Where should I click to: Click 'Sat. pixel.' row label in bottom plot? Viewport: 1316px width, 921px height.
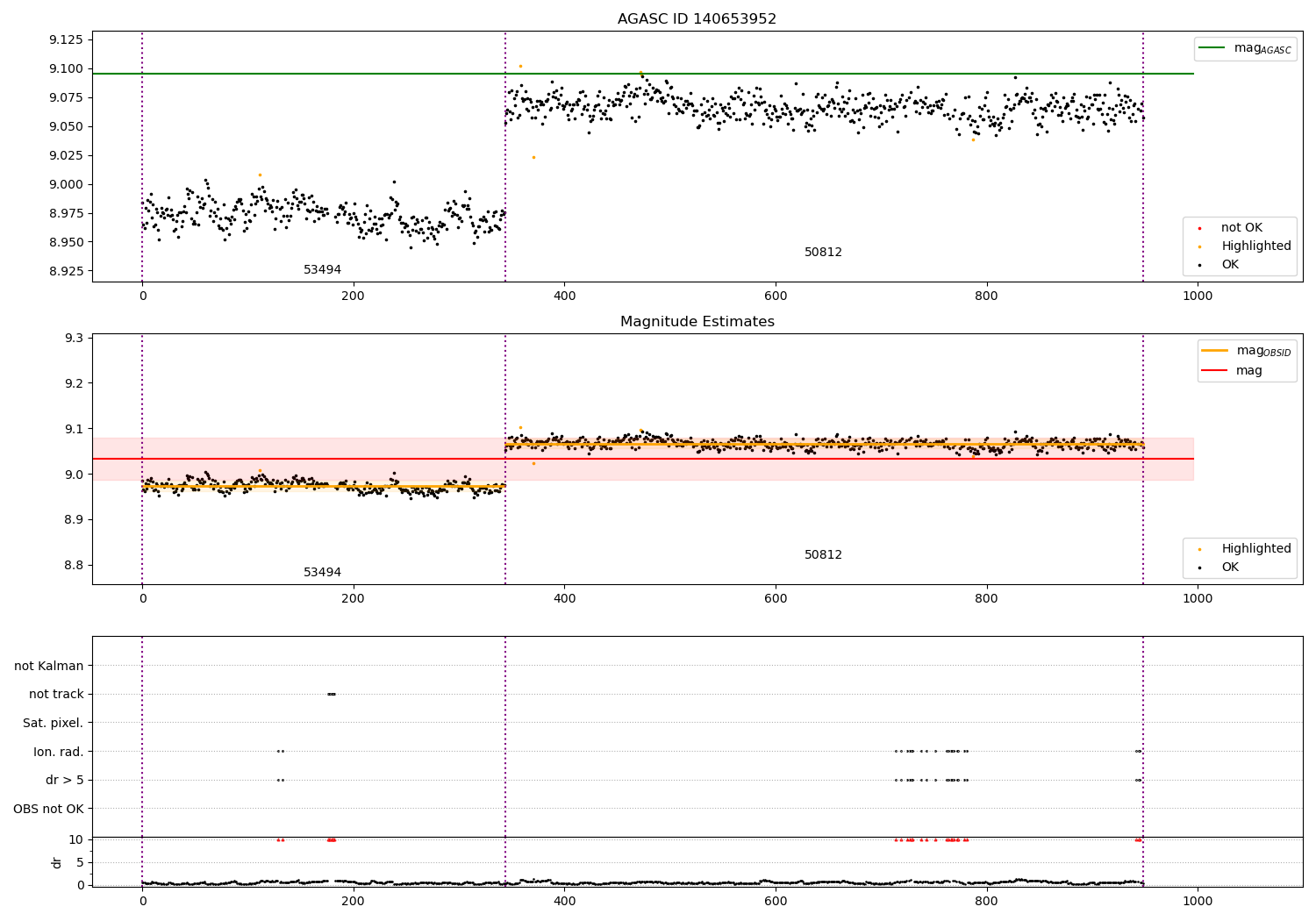click(53, 723)
